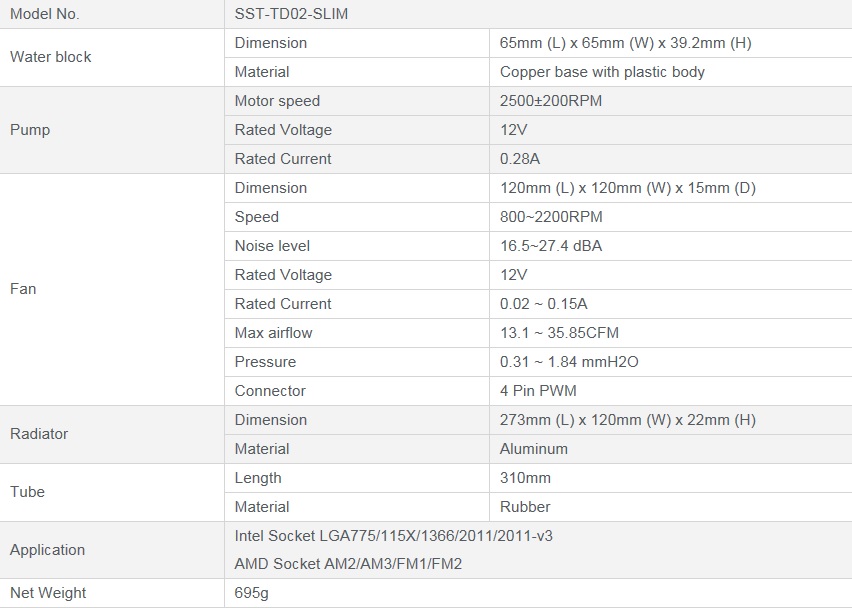Viewport: 852px width, 608px height.
Task: Select the Radiator section label
Action: point(39,434)
